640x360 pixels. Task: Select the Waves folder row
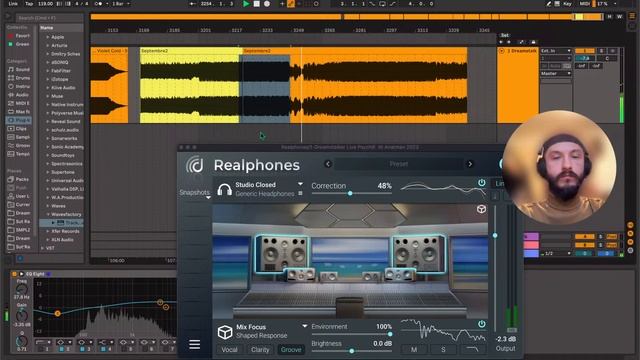click(x=62, y=206)
